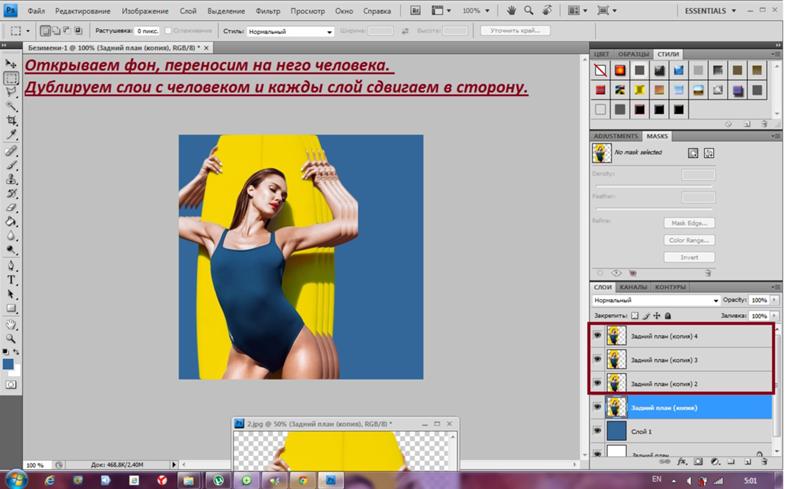The image size is (800, 489).
Task: Select the Zoom tool in toolbox
Action: pyautogui.click(x=11, y=338)
